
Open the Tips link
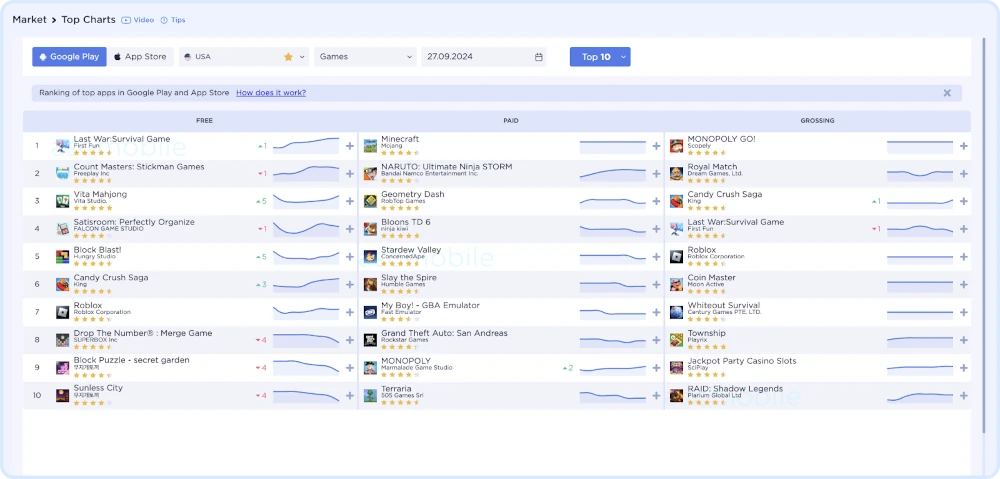point(173,20)
